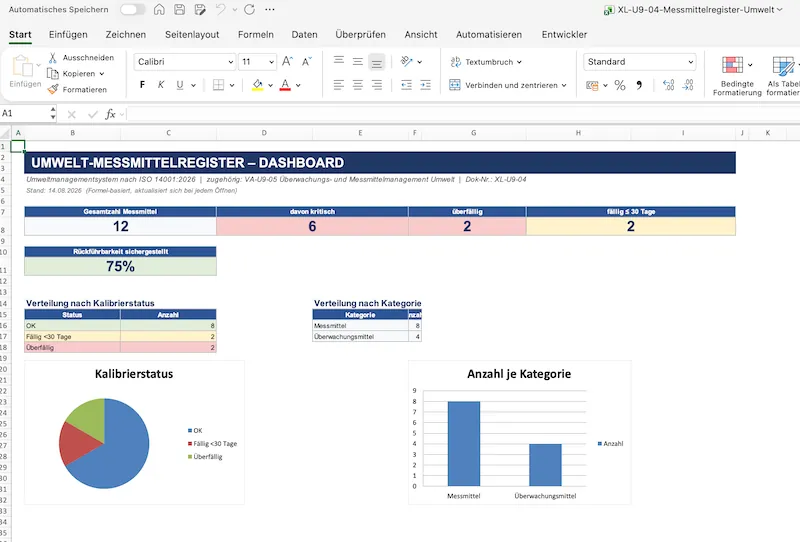The height and width of the screenshot is (542, 800).
Task: Click the Save As pencil-disk icon
Action: tap(200, 9)
